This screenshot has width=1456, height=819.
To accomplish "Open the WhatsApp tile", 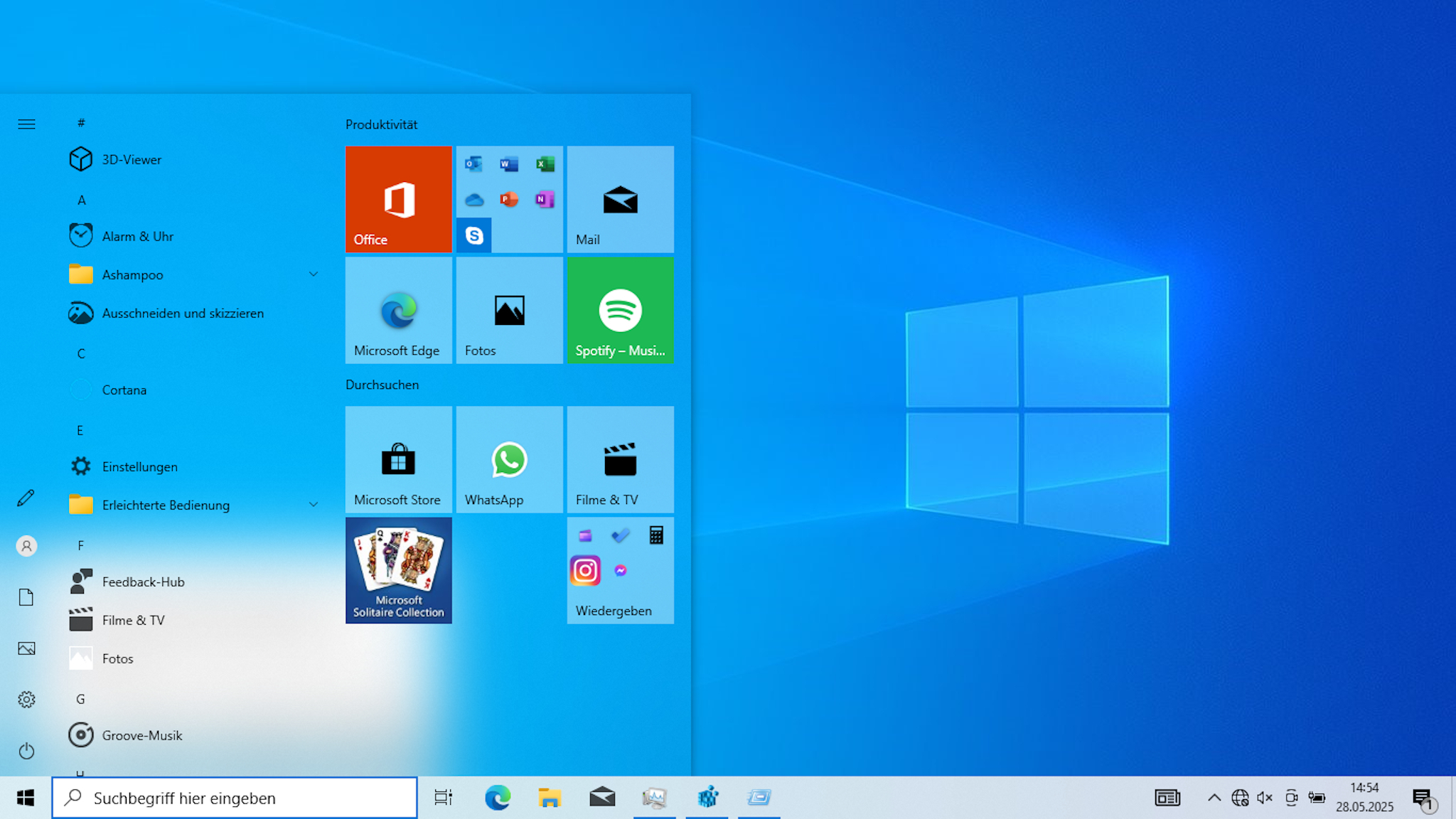I will point(509,459).
